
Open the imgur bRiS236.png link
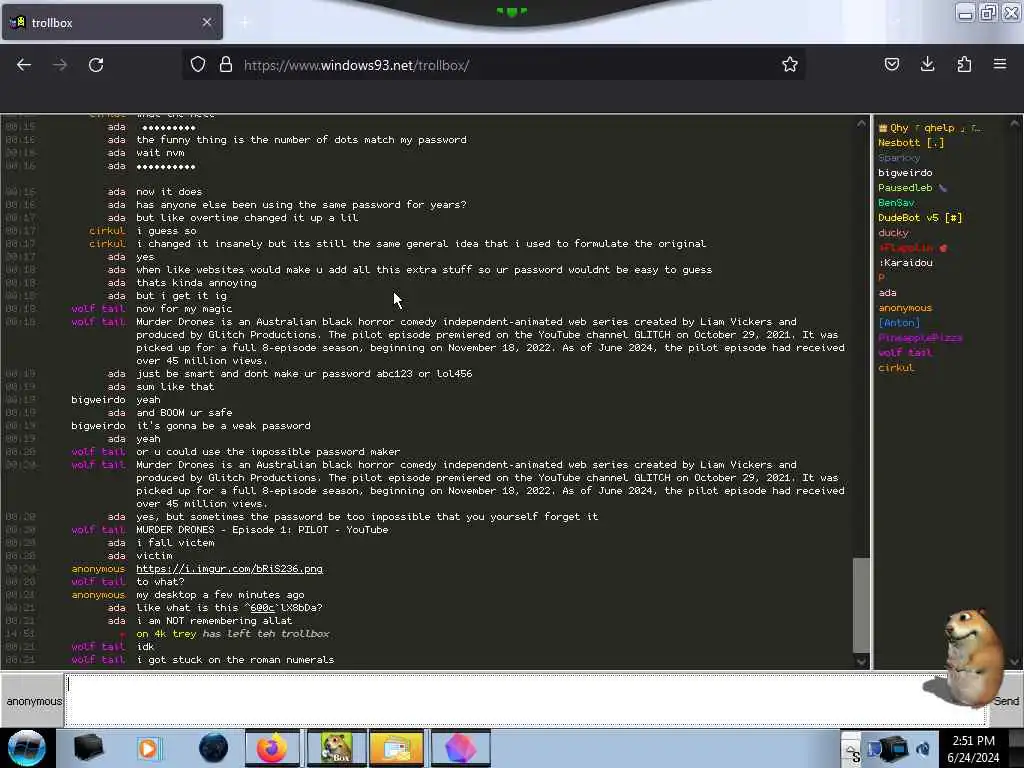coord(229,569)
